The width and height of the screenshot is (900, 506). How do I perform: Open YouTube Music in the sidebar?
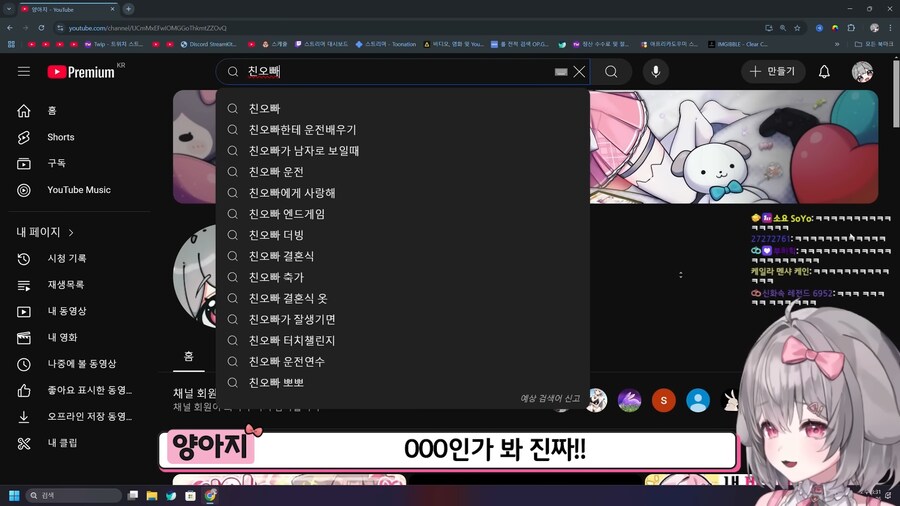click(x=79, y=190)
